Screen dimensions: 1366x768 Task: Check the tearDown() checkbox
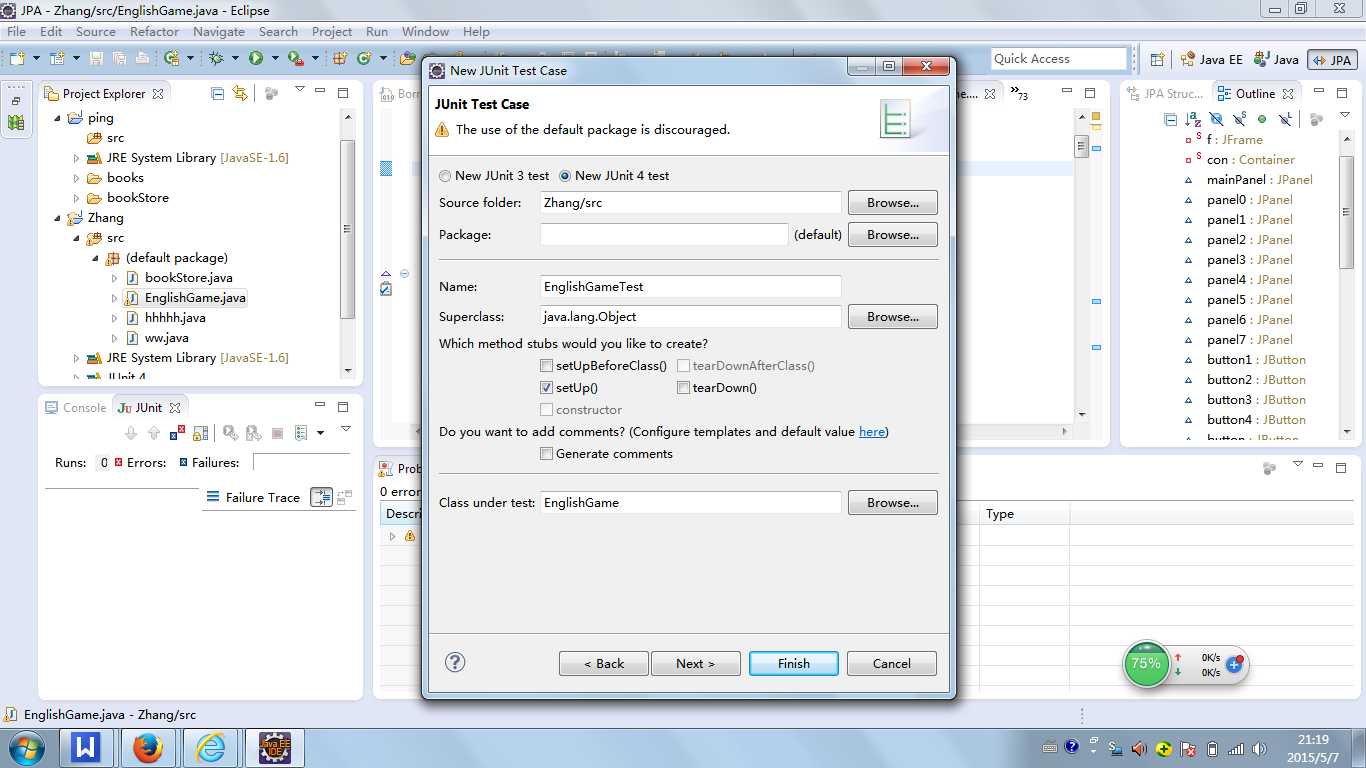coord(683,388)
